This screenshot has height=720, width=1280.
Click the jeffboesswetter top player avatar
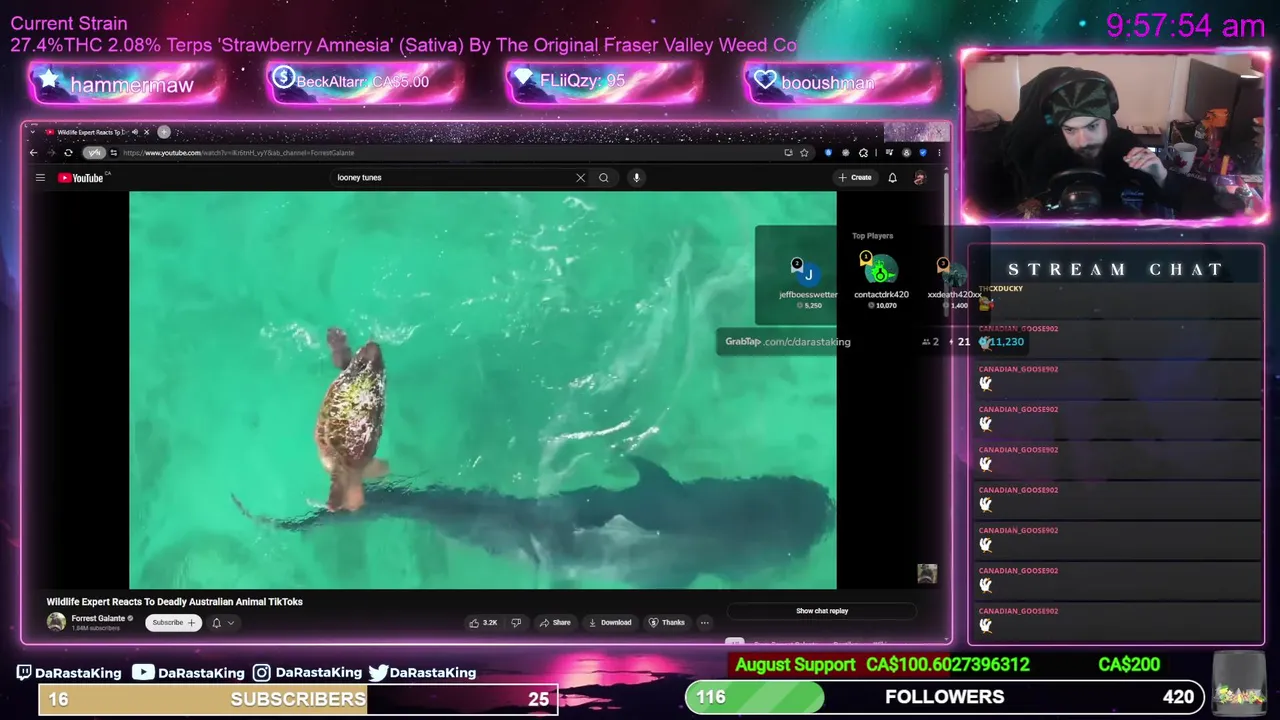[x=808, y=273]
